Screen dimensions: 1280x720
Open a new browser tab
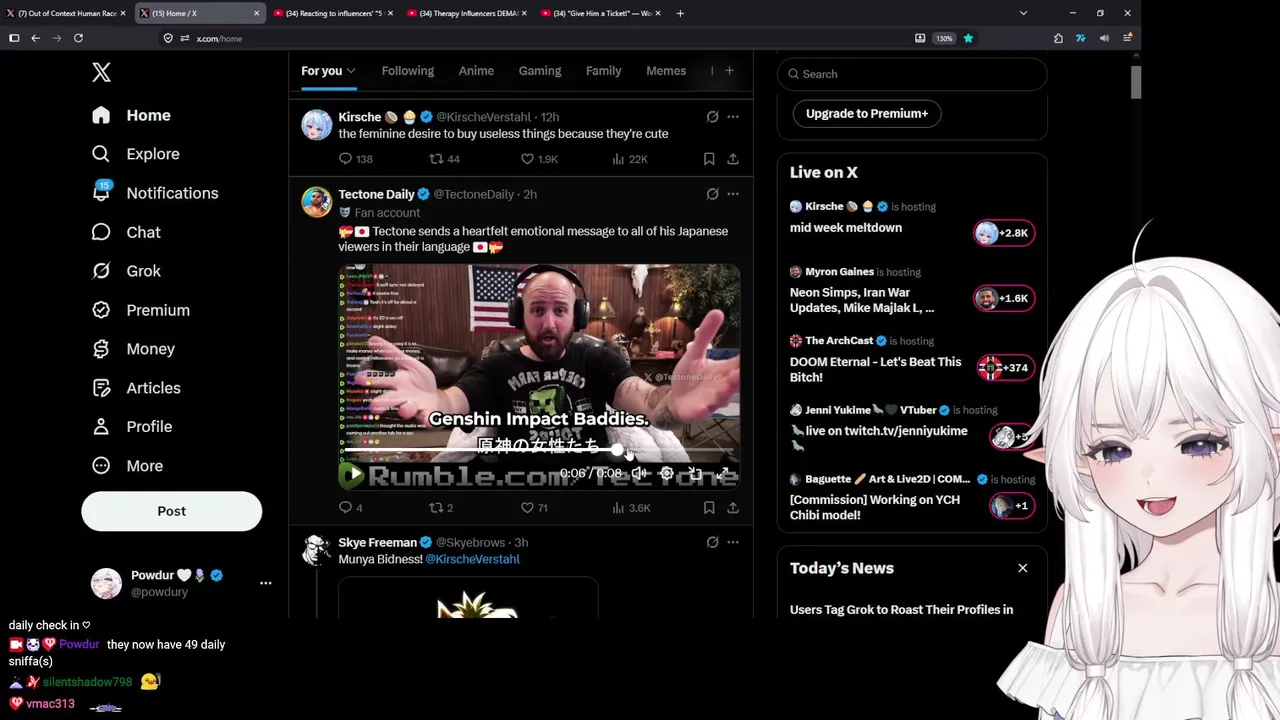pyautogui.click(x=680, y=13)
